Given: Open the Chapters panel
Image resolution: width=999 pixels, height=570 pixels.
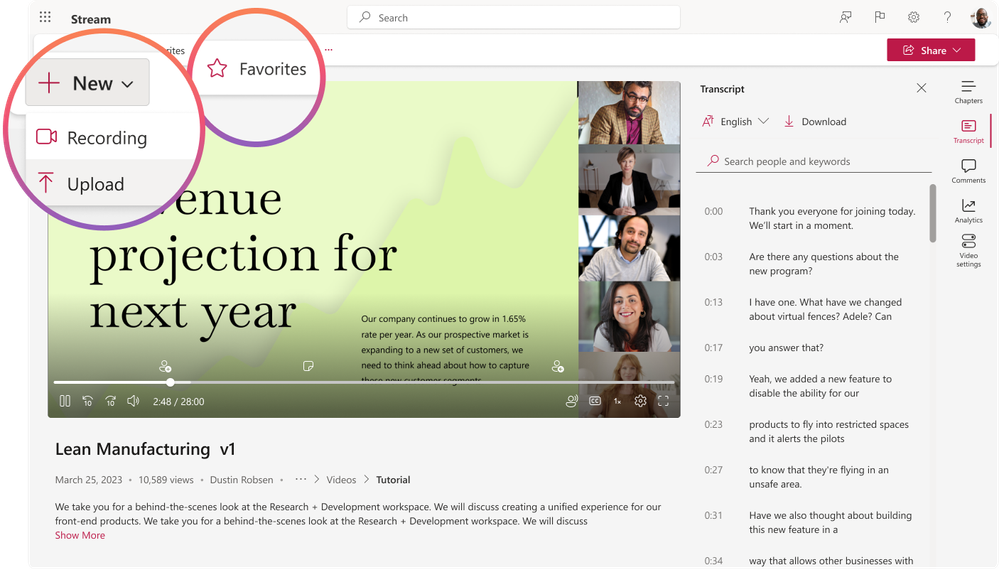Looking at the screenshot, I should point(968,92).
